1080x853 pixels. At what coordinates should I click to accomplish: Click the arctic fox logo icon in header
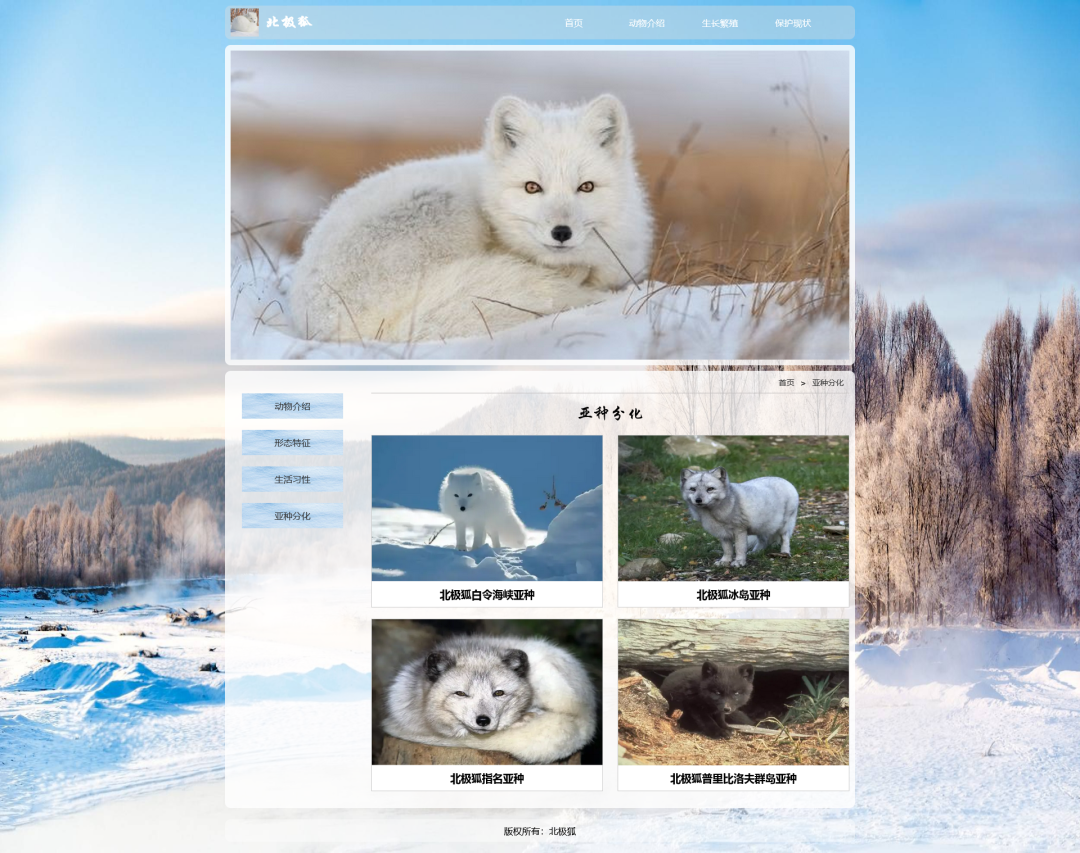tap(244, 22)
